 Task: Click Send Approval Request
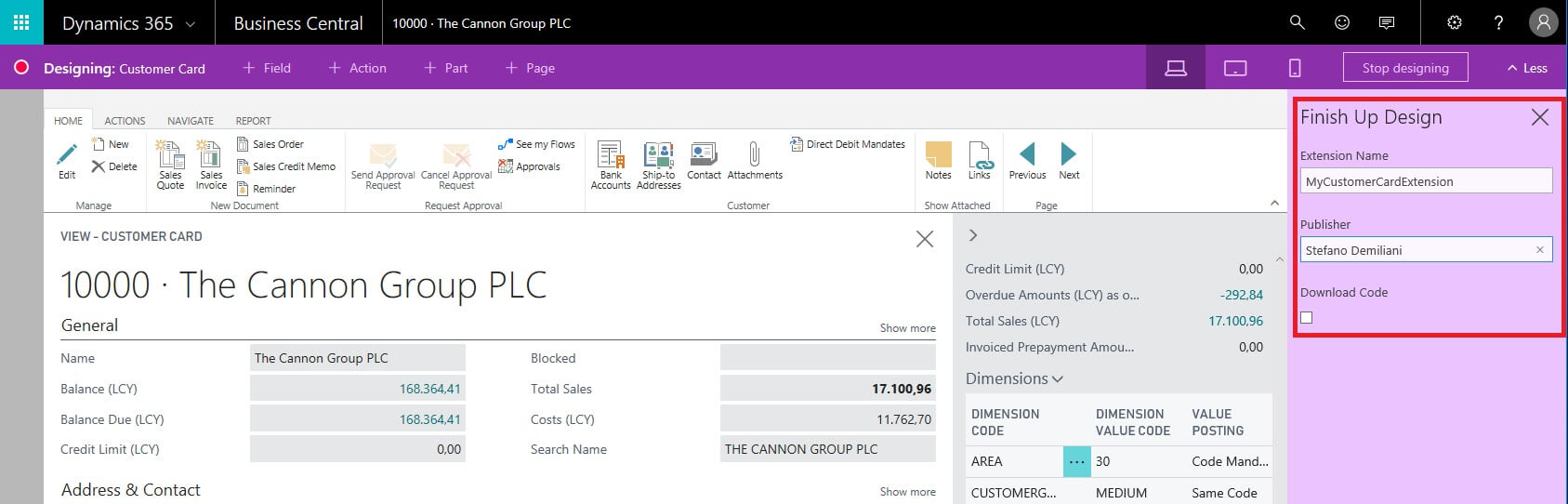tap(383, 166)
